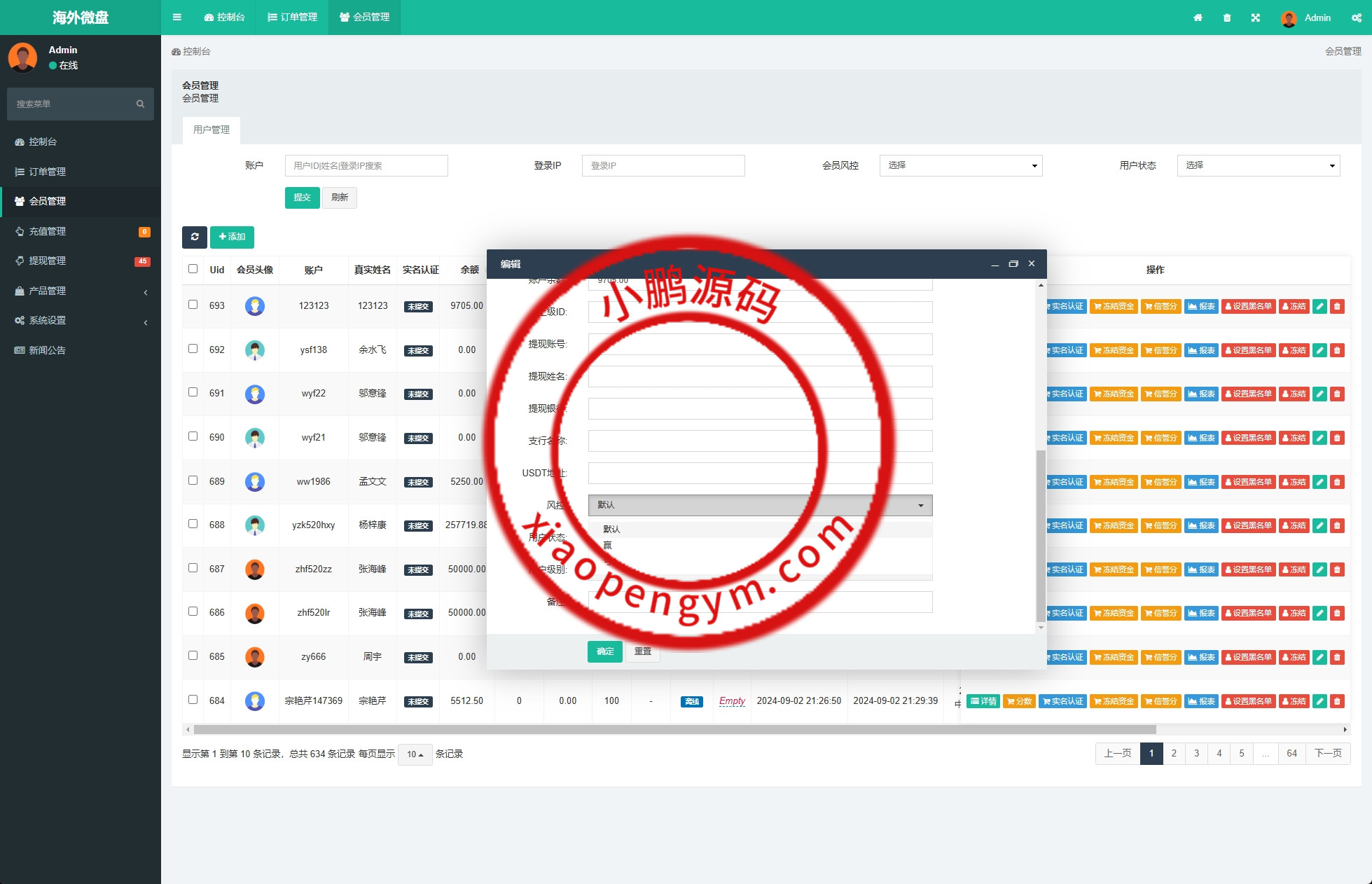Click red delete icon for user 684
Viewport: 1372px width, 884px height.
(x=1337, y=701)
